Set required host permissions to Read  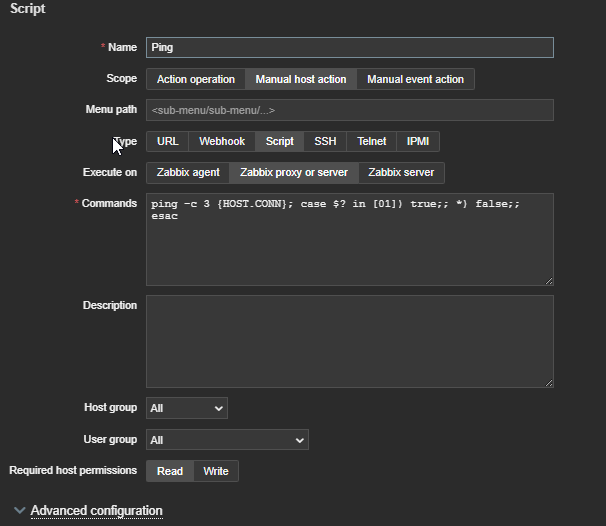point(170,471)
